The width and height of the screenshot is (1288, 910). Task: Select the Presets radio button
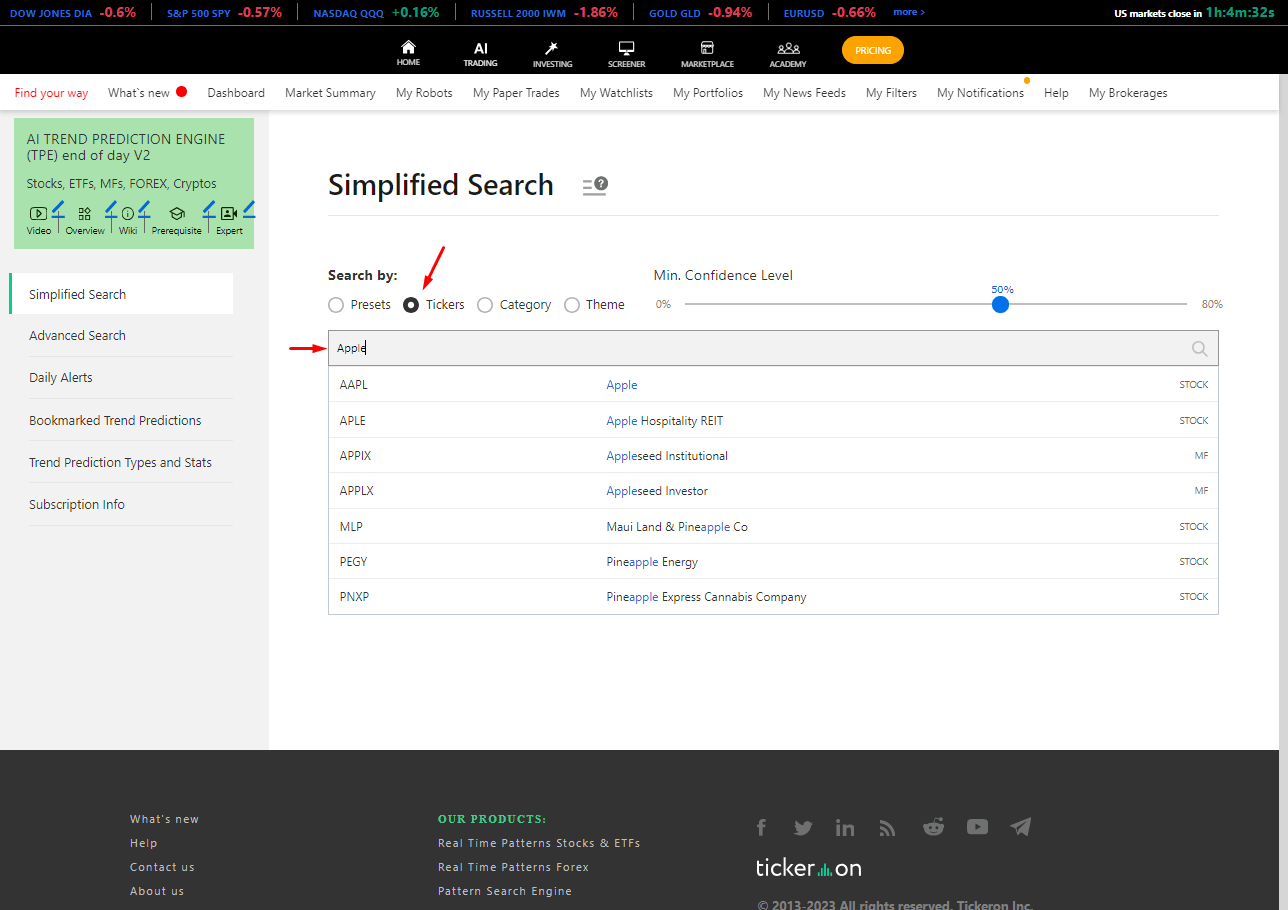coord(336,305)
